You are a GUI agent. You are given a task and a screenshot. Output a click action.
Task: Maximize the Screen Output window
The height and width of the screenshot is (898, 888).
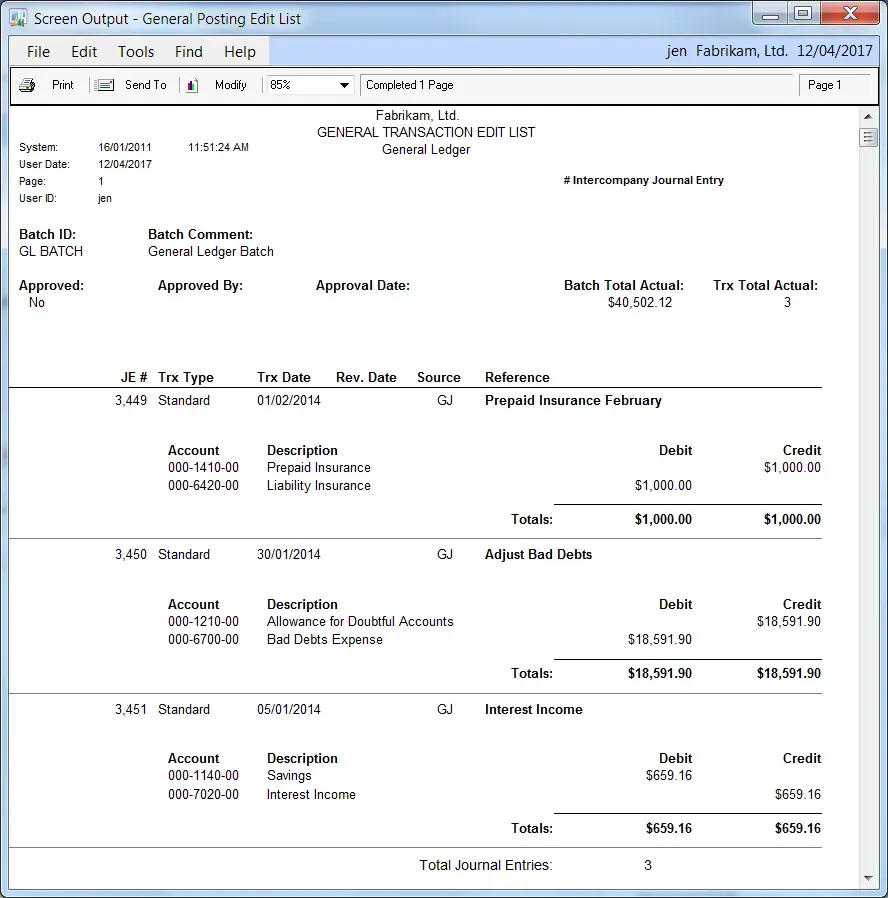(x=802, y=14)
